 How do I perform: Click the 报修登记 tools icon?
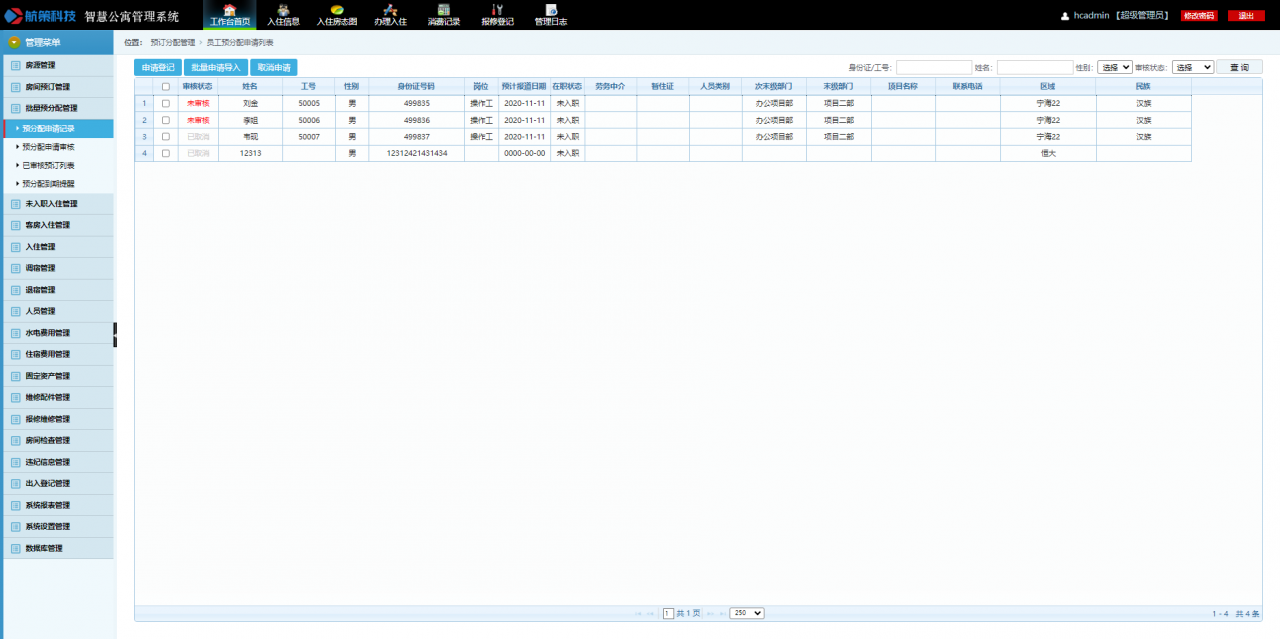497,10
